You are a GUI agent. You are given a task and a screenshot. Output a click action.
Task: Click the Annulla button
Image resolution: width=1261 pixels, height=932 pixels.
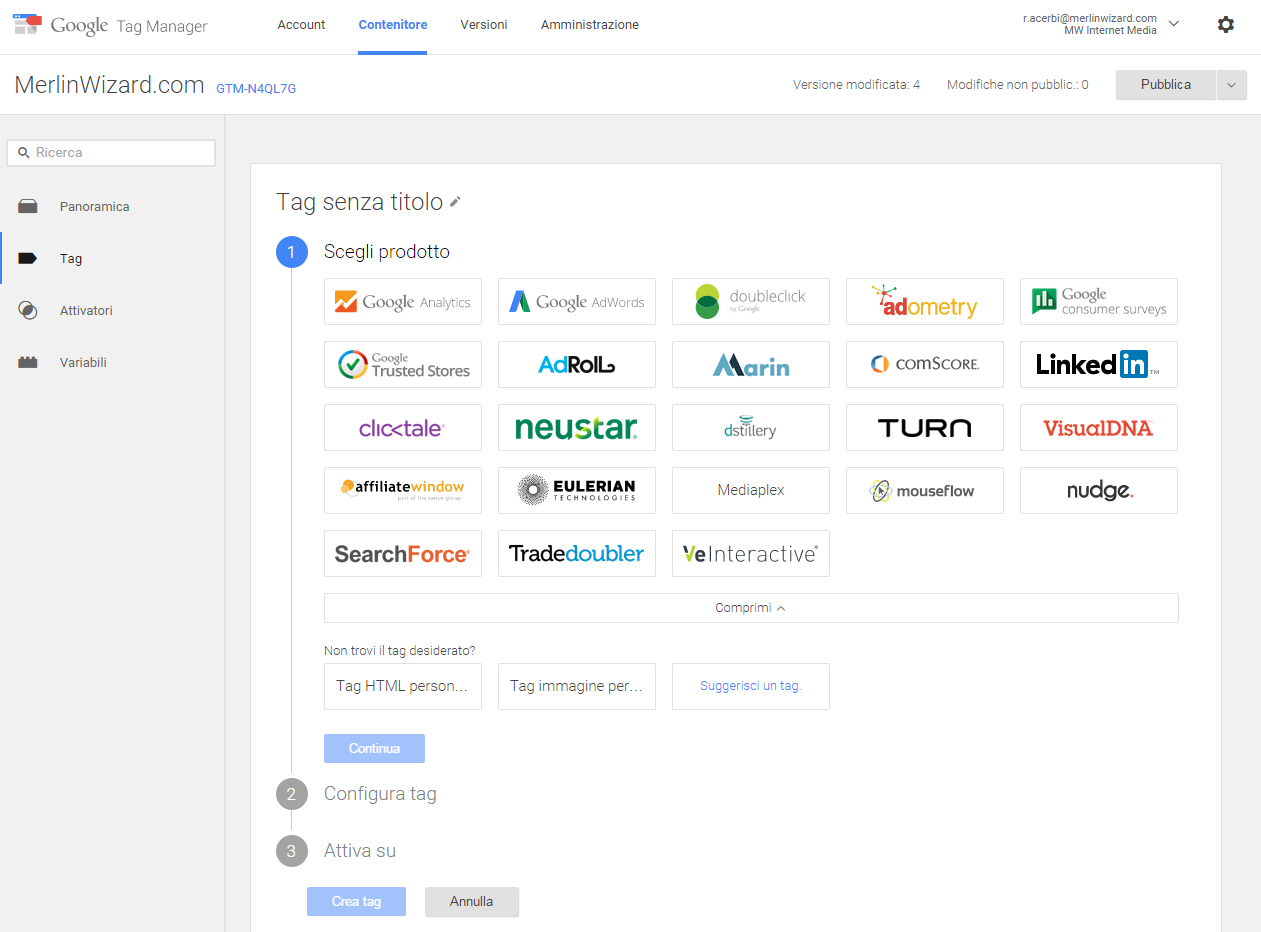point(472,902)
